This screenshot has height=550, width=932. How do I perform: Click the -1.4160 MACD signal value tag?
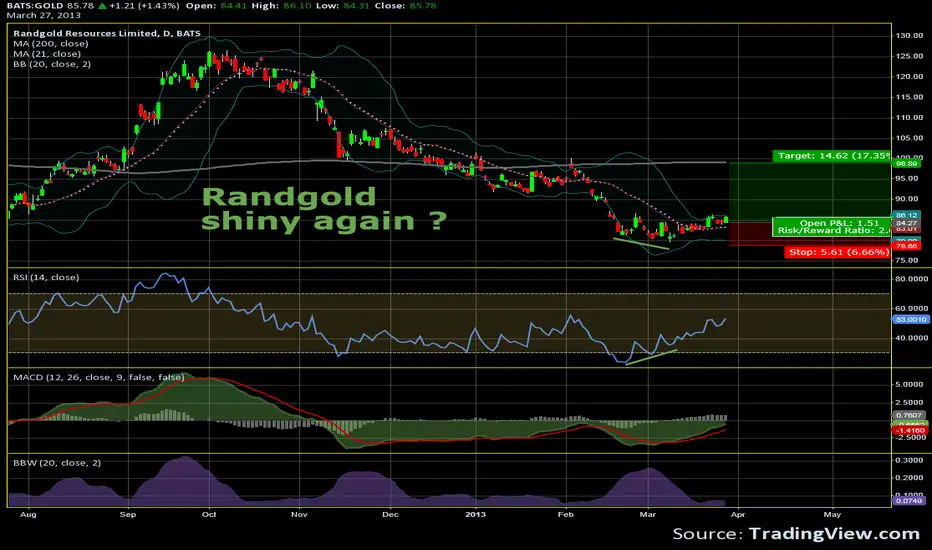pos(909,430)
